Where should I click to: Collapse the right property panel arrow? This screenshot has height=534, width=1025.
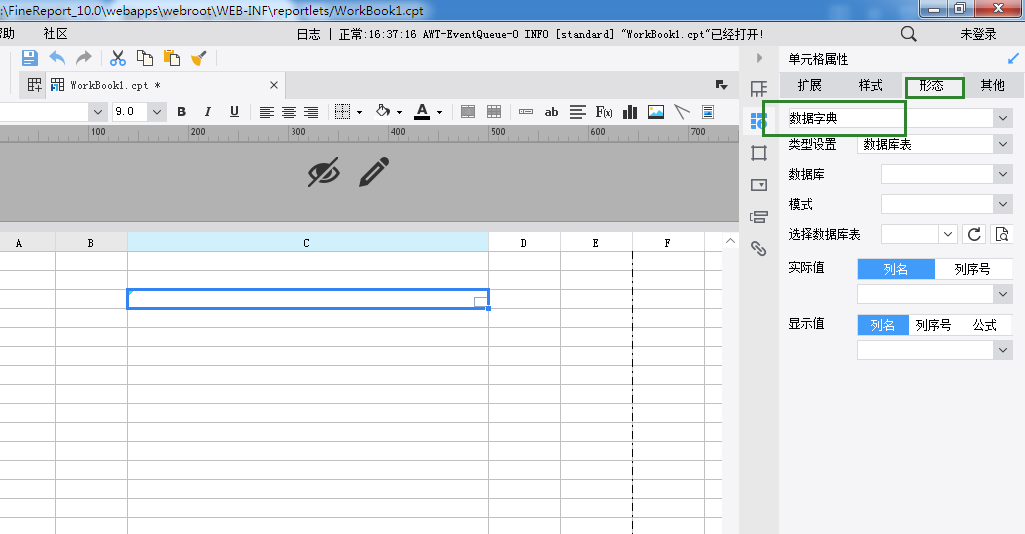pos(759,58)
